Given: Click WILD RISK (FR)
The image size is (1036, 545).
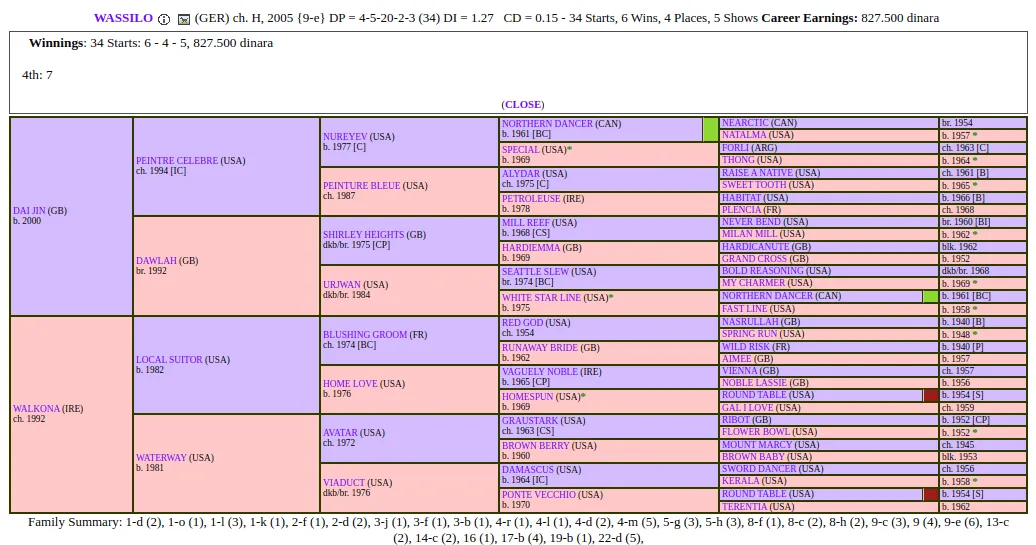Looking at the screenshot, I should [744, 347].
